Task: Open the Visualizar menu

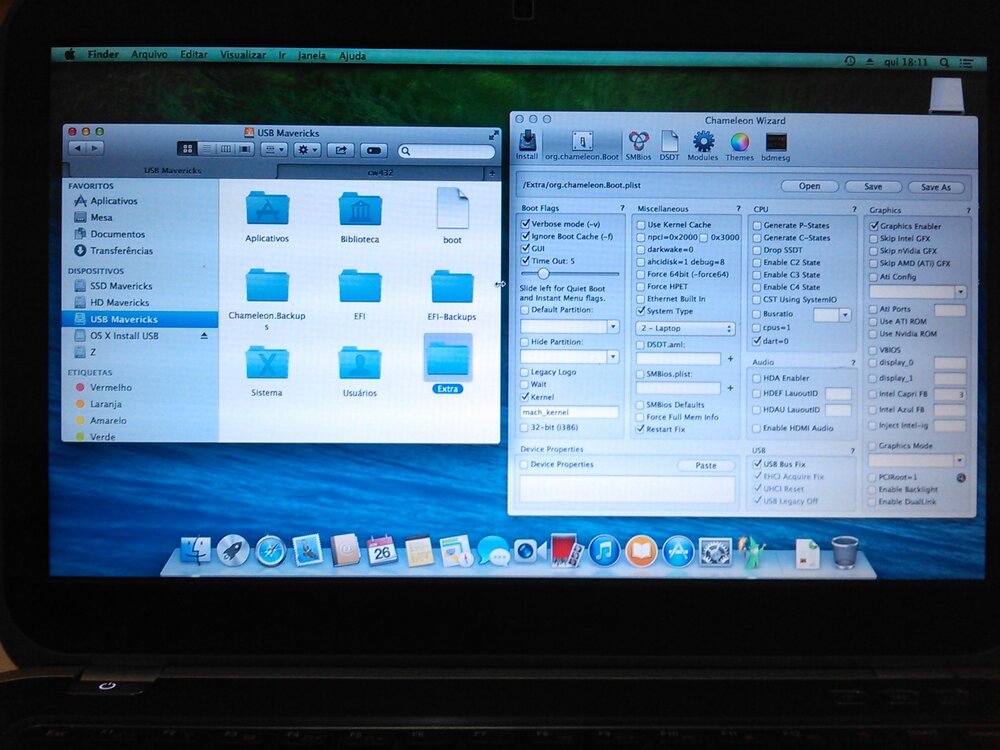Action: click(x=243, y=54)
